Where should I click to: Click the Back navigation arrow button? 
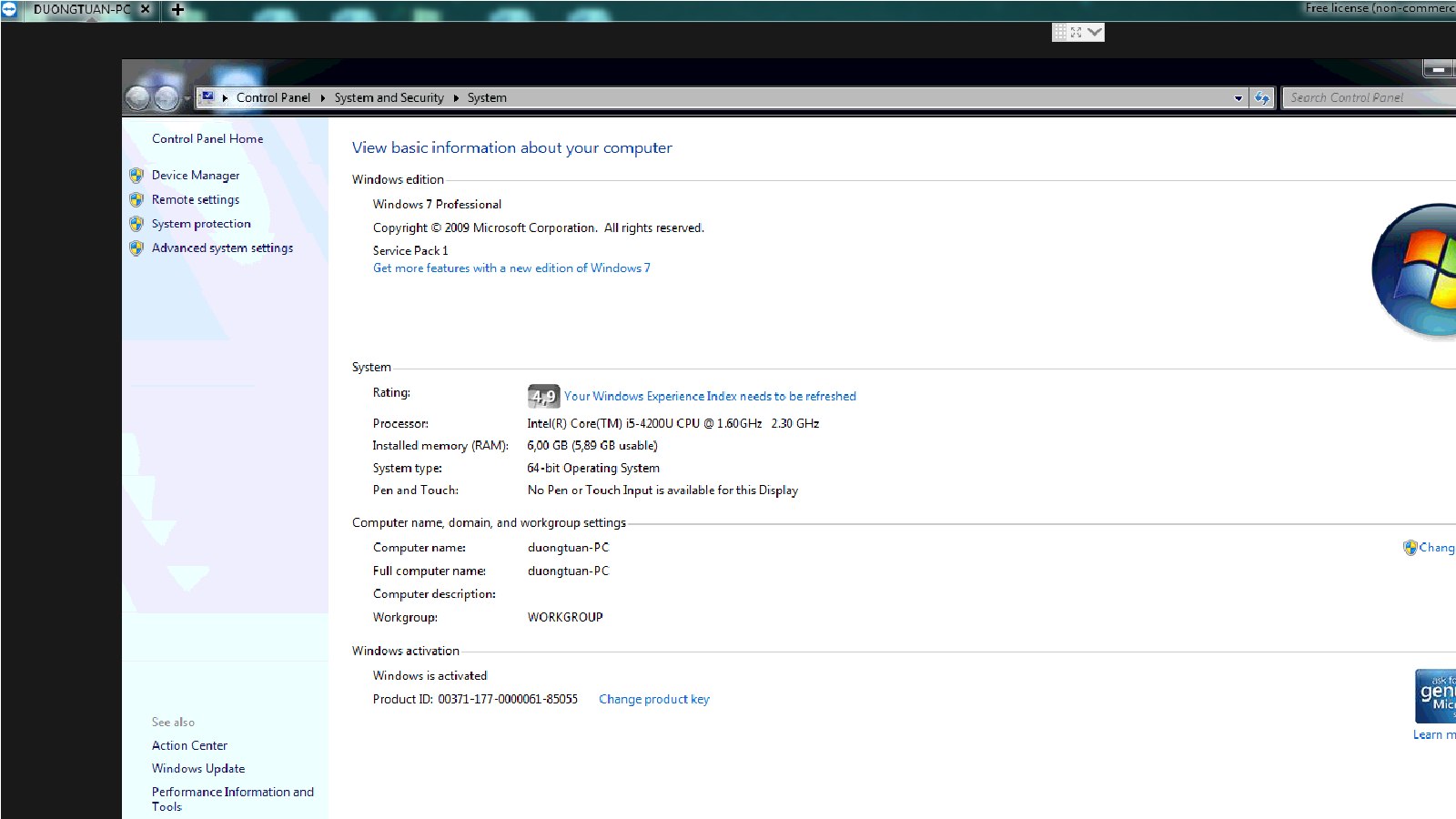tap(137, 97)
